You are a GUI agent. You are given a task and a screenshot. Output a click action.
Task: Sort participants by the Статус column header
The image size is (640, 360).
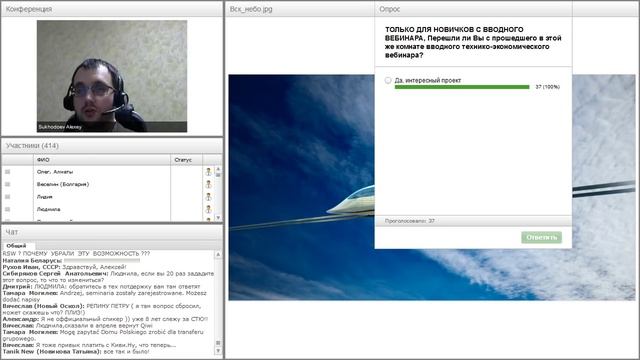pyautogui.click(x=187, y=160)
